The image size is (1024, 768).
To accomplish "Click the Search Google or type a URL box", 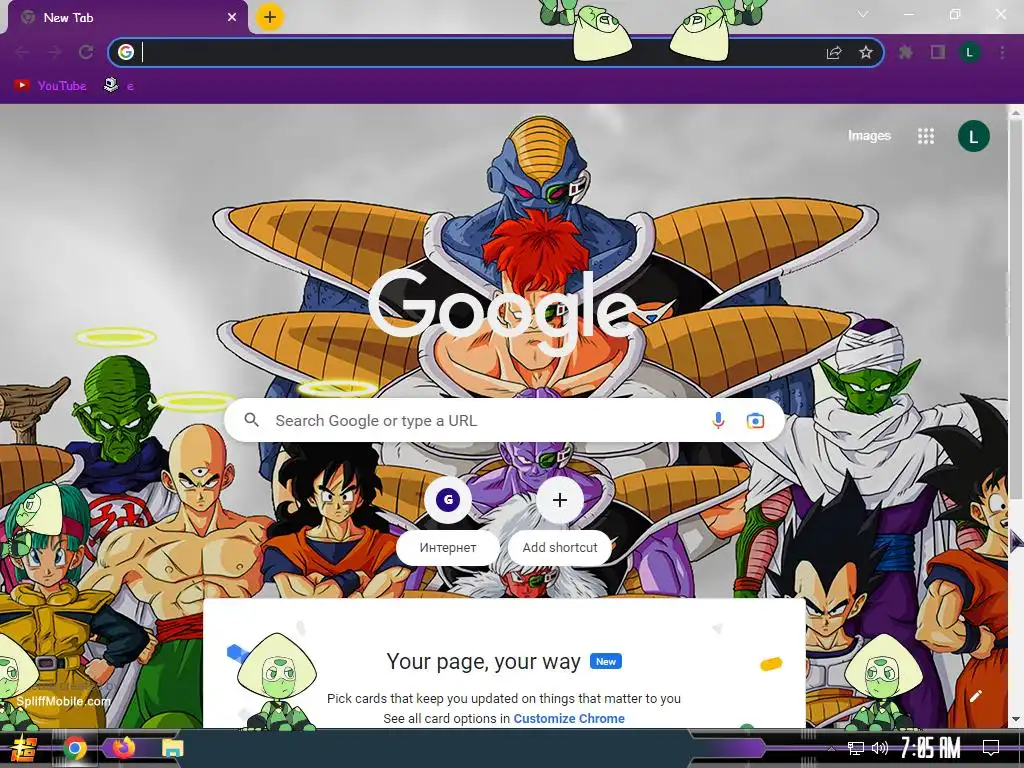I will pos(504,421).
